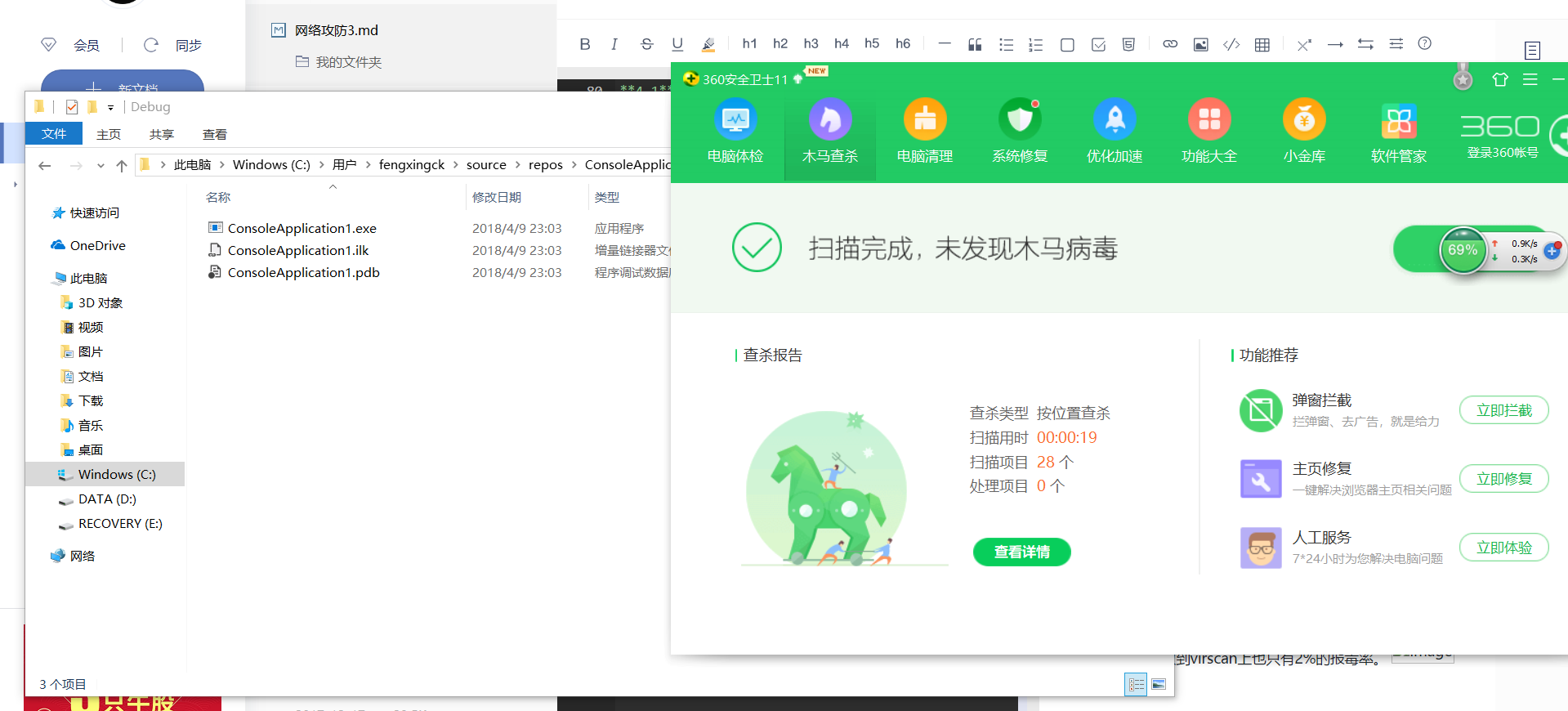Open 主页 tab in Explorer ribbon
This screenshot has height=711, width=1568.
point(109,134)
